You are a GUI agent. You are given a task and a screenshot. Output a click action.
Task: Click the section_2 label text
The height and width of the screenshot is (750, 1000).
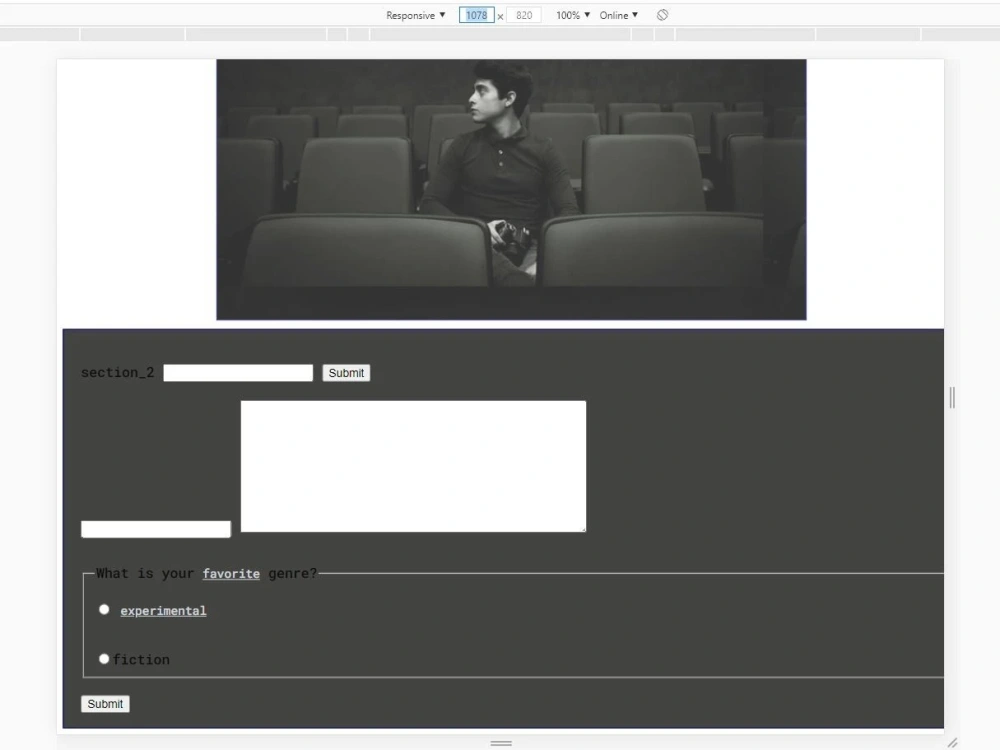117,372
